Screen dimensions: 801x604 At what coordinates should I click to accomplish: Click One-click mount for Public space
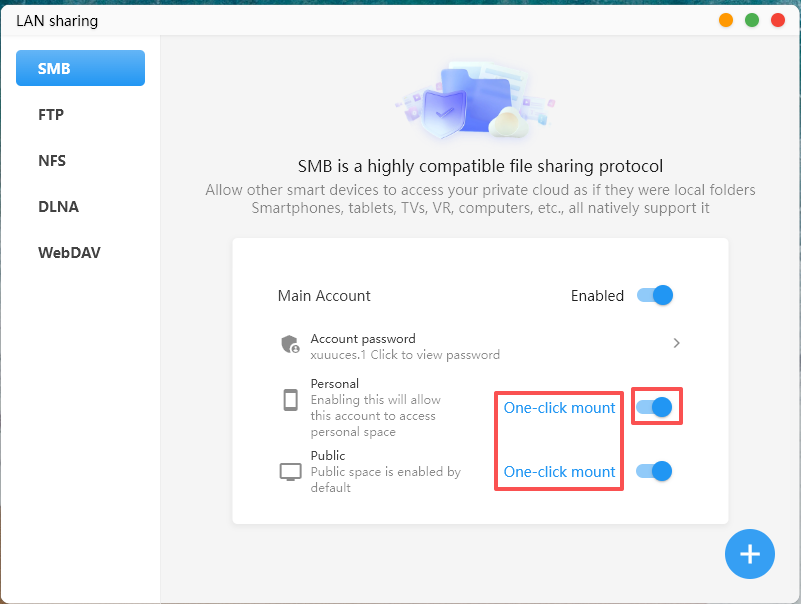click(x=559, y=472)
